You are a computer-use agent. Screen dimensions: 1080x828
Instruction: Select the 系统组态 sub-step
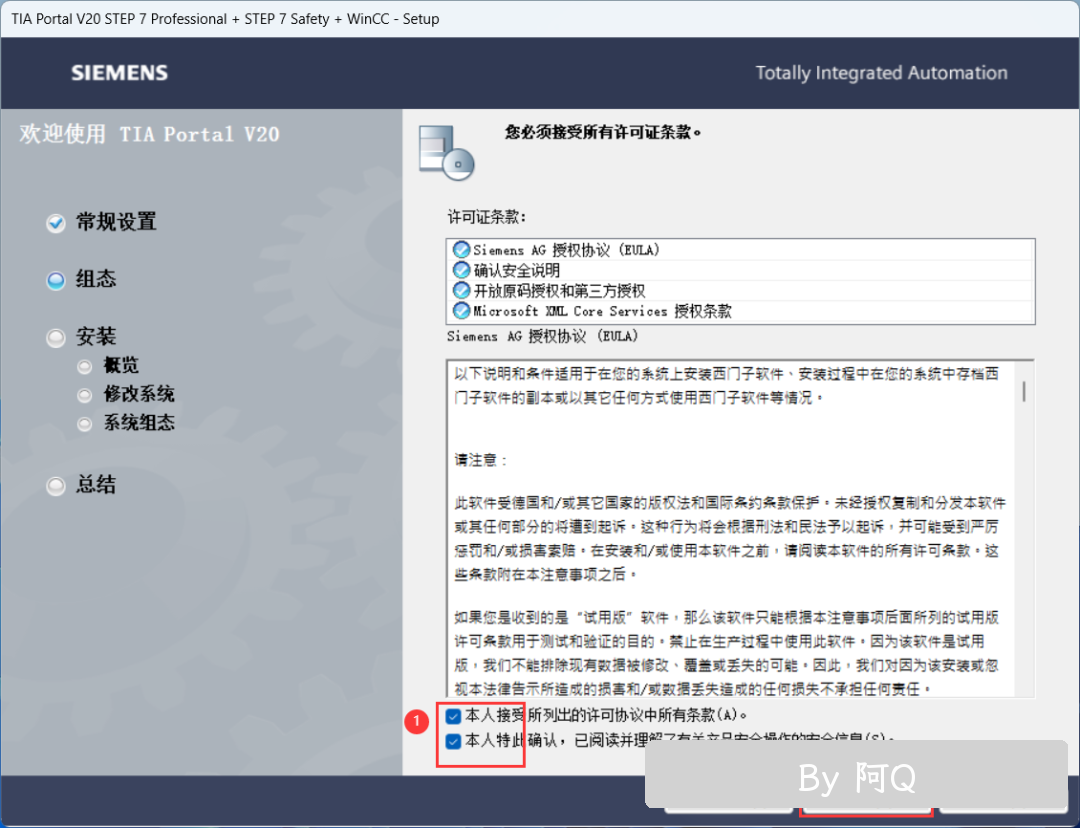click(x=139, y=422)
